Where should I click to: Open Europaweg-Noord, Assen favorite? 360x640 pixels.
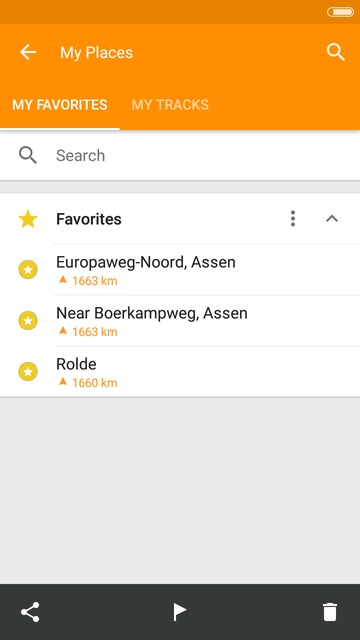180,270
